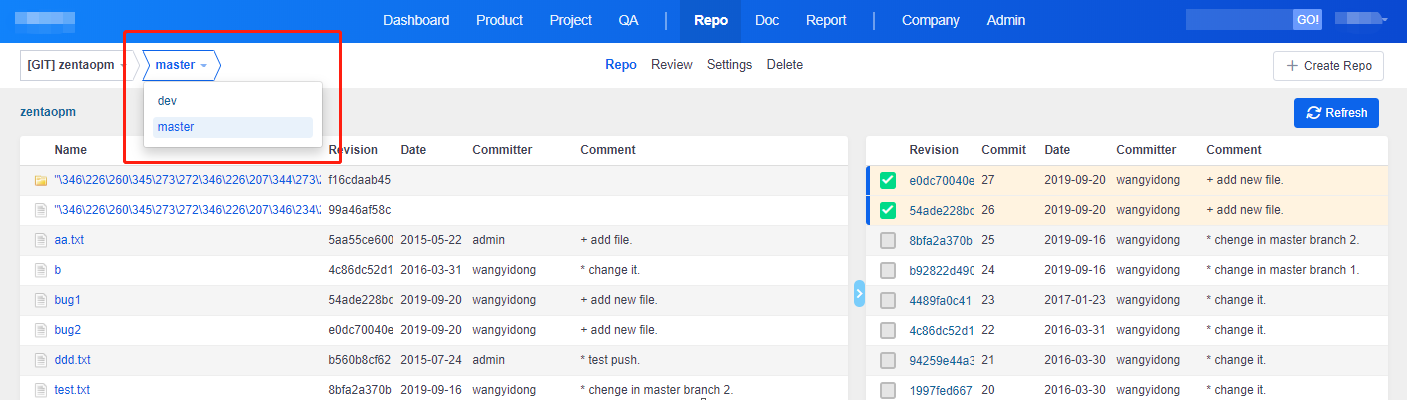Screen dimensions: 1407x400
Task: Click the file icon beside bug1
Action: (41, 300)
